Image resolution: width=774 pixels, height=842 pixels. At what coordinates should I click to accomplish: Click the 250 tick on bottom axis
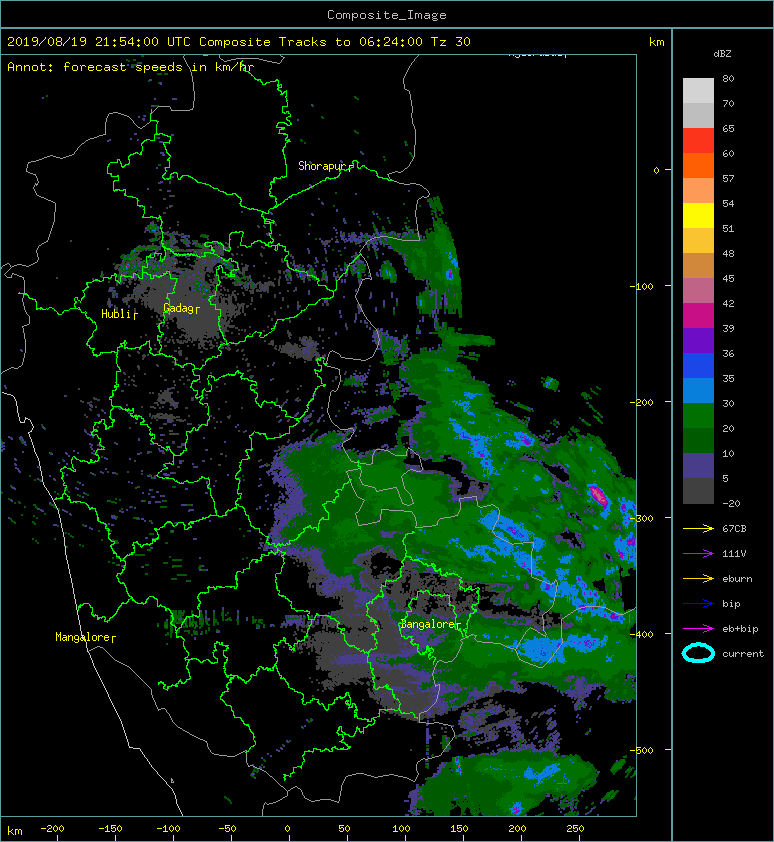click(x=575, y=829)
